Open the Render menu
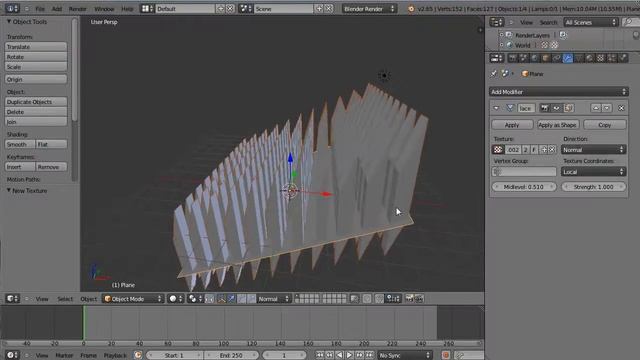Viewport: 640px width, 360px height. [x=78, y=9]
